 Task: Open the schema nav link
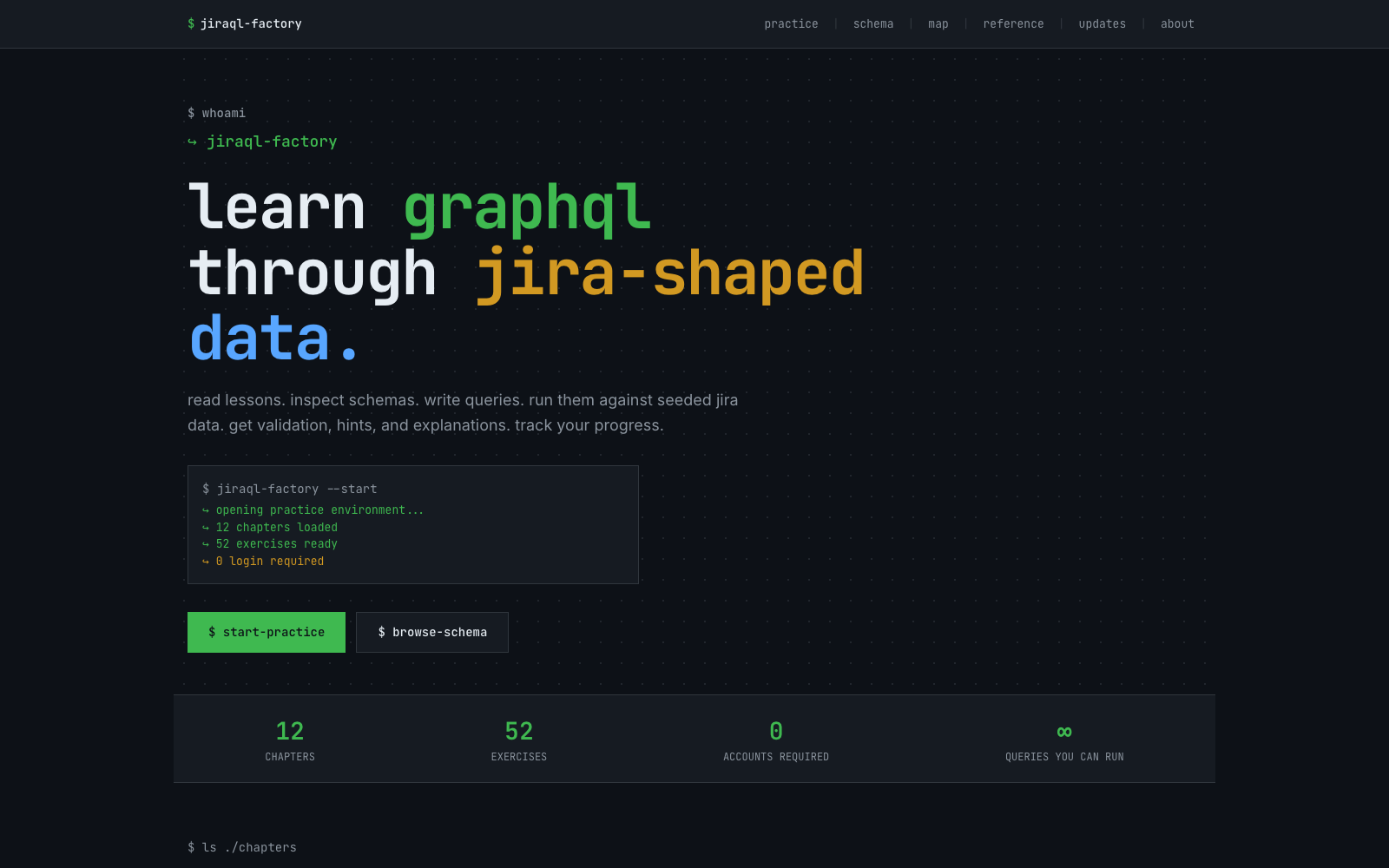point(873,23)
